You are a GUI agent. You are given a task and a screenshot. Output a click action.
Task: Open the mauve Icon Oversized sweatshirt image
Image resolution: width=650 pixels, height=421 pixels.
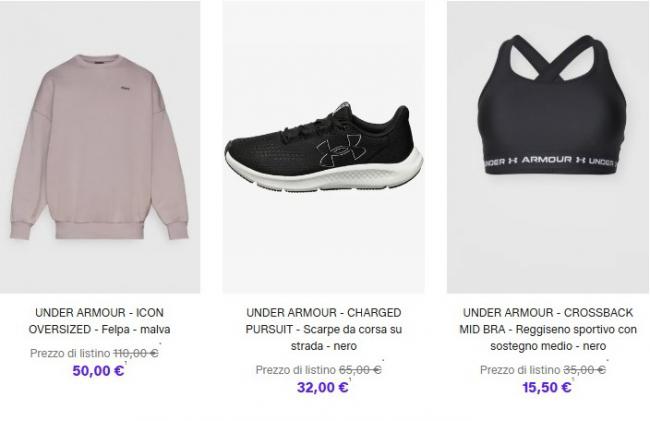(99, 147)
